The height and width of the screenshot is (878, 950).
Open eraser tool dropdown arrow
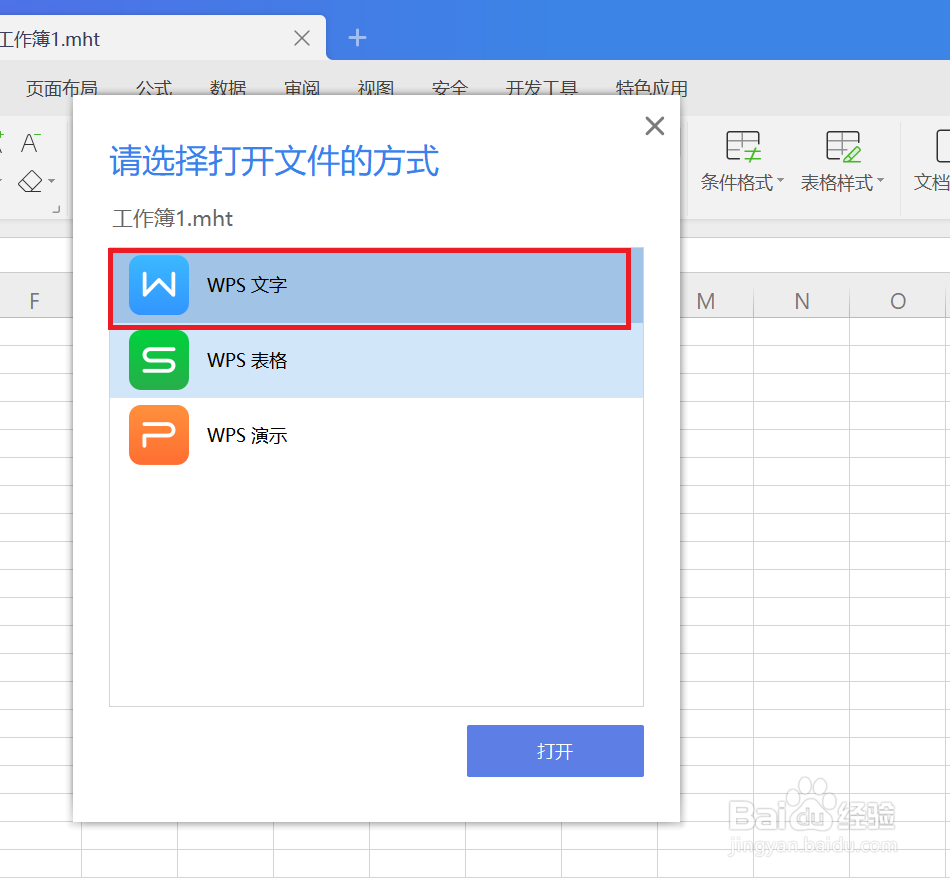point(51,181)
